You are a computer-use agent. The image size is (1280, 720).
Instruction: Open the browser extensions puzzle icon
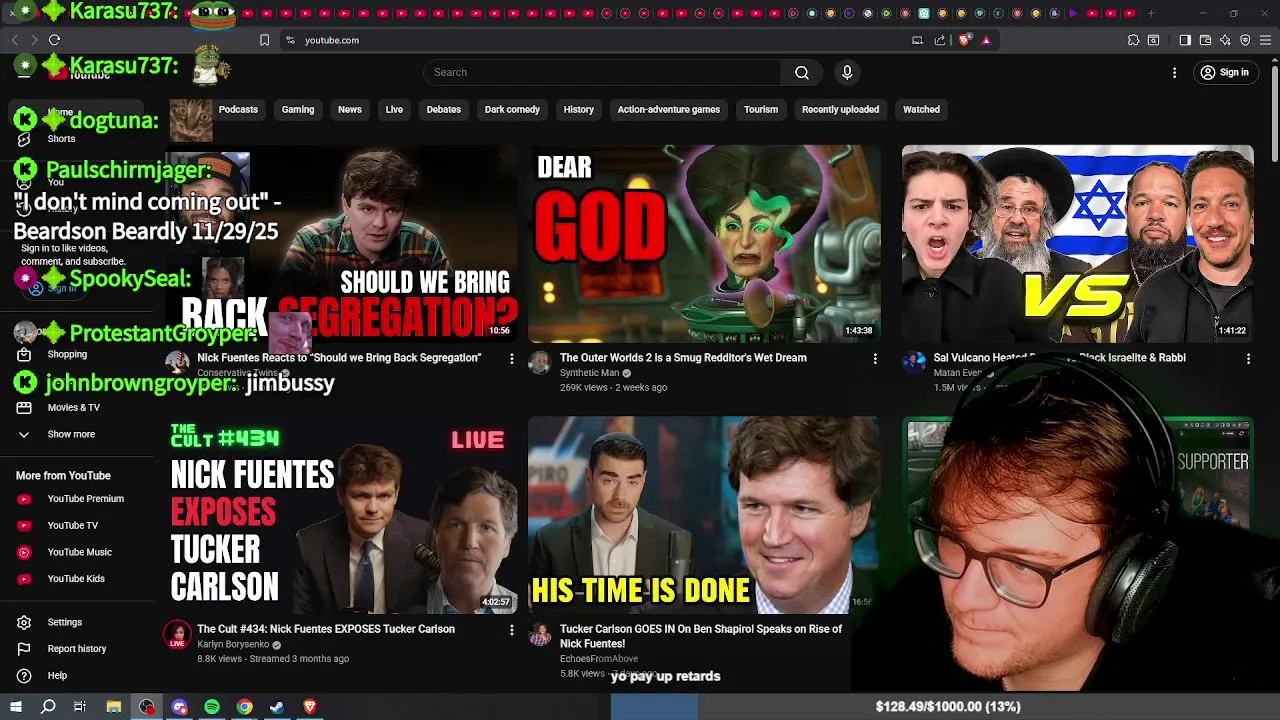point(1133,40)
